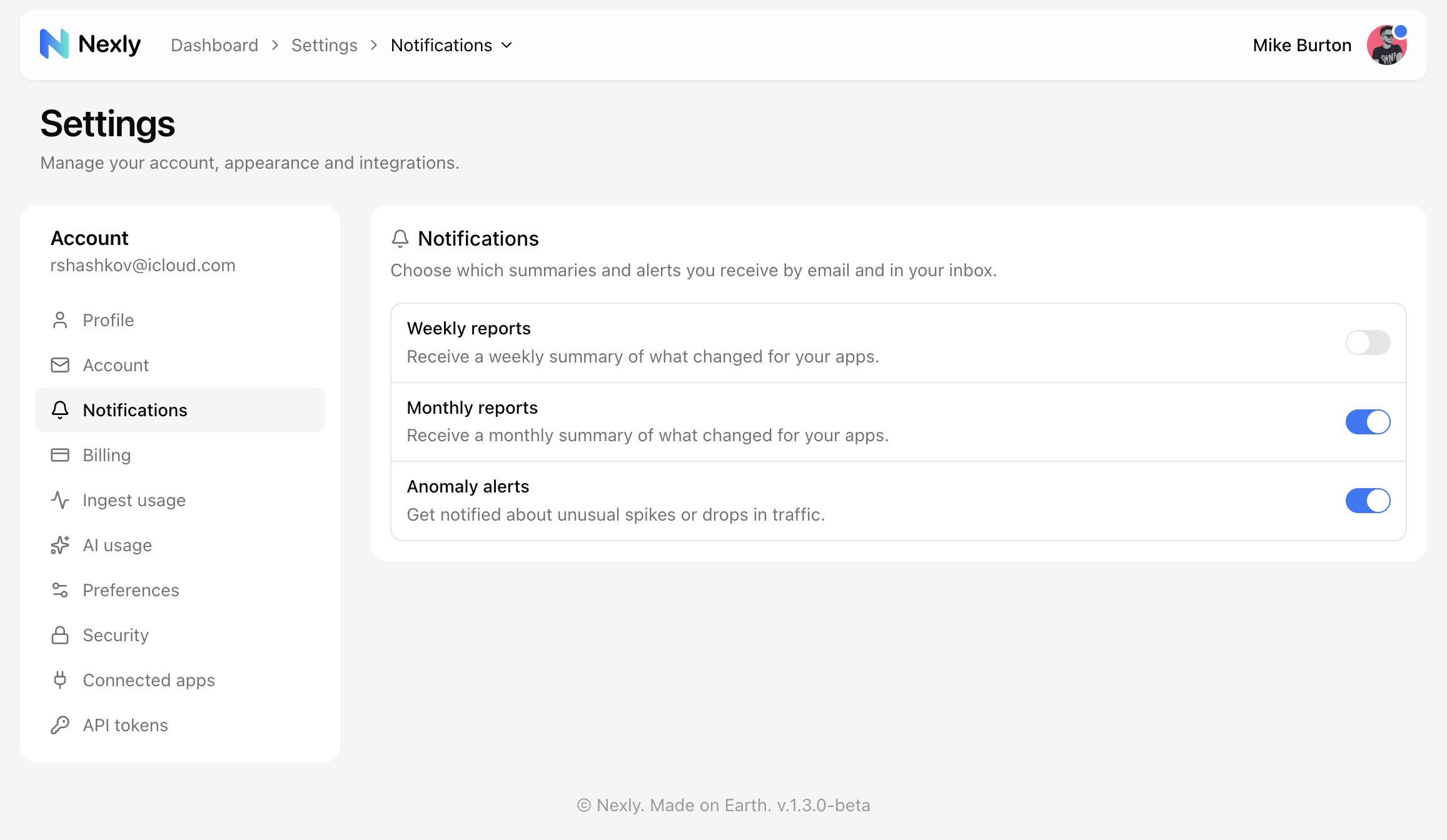Click the Mike Burton user name

(1302, 45)
